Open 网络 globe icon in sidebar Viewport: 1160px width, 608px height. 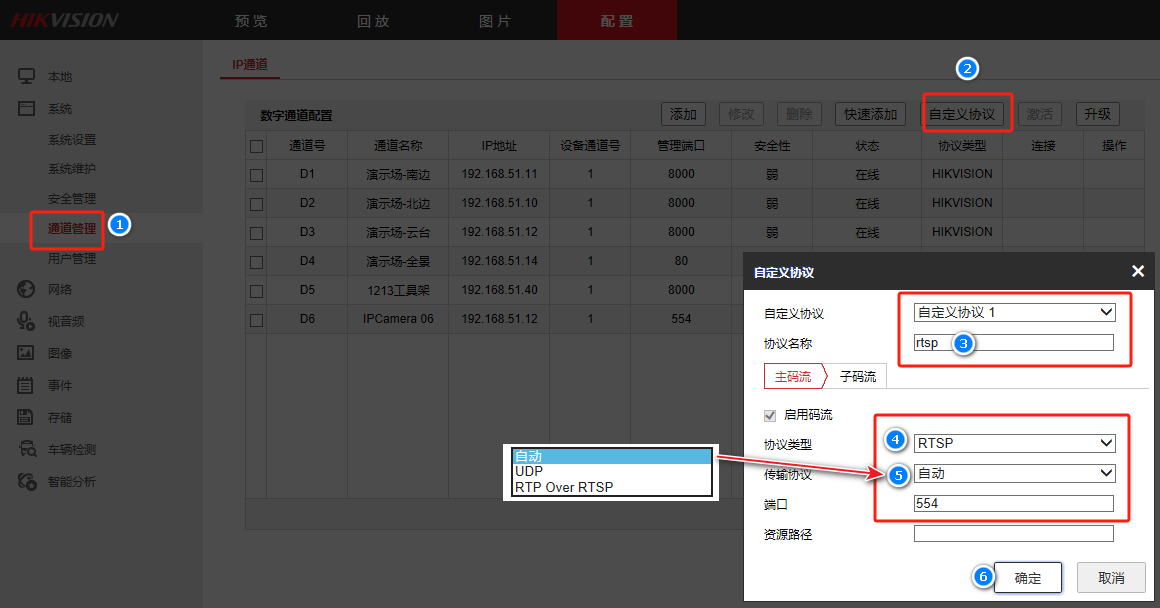click(27, 290)
